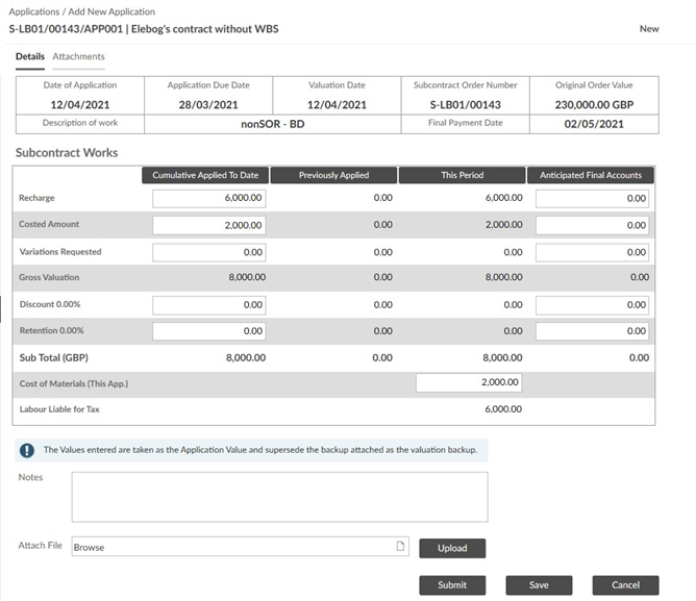Viewport: 696px width, 601px height.
Task: Click Retention Anticipated Final Accounts input
Action: tap(593, 330)
